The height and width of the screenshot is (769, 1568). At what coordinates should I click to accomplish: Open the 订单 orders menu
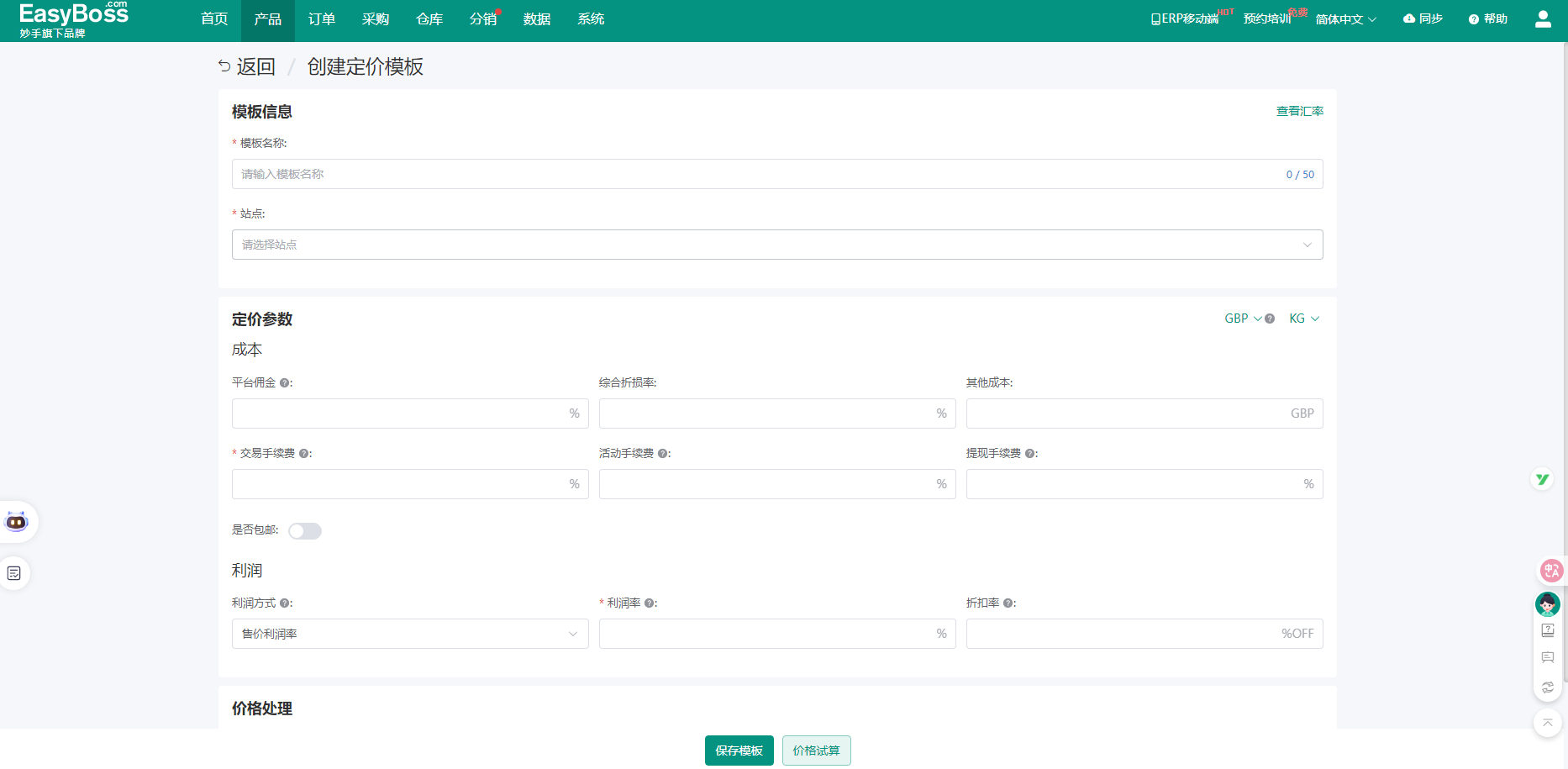pos(321,19)
